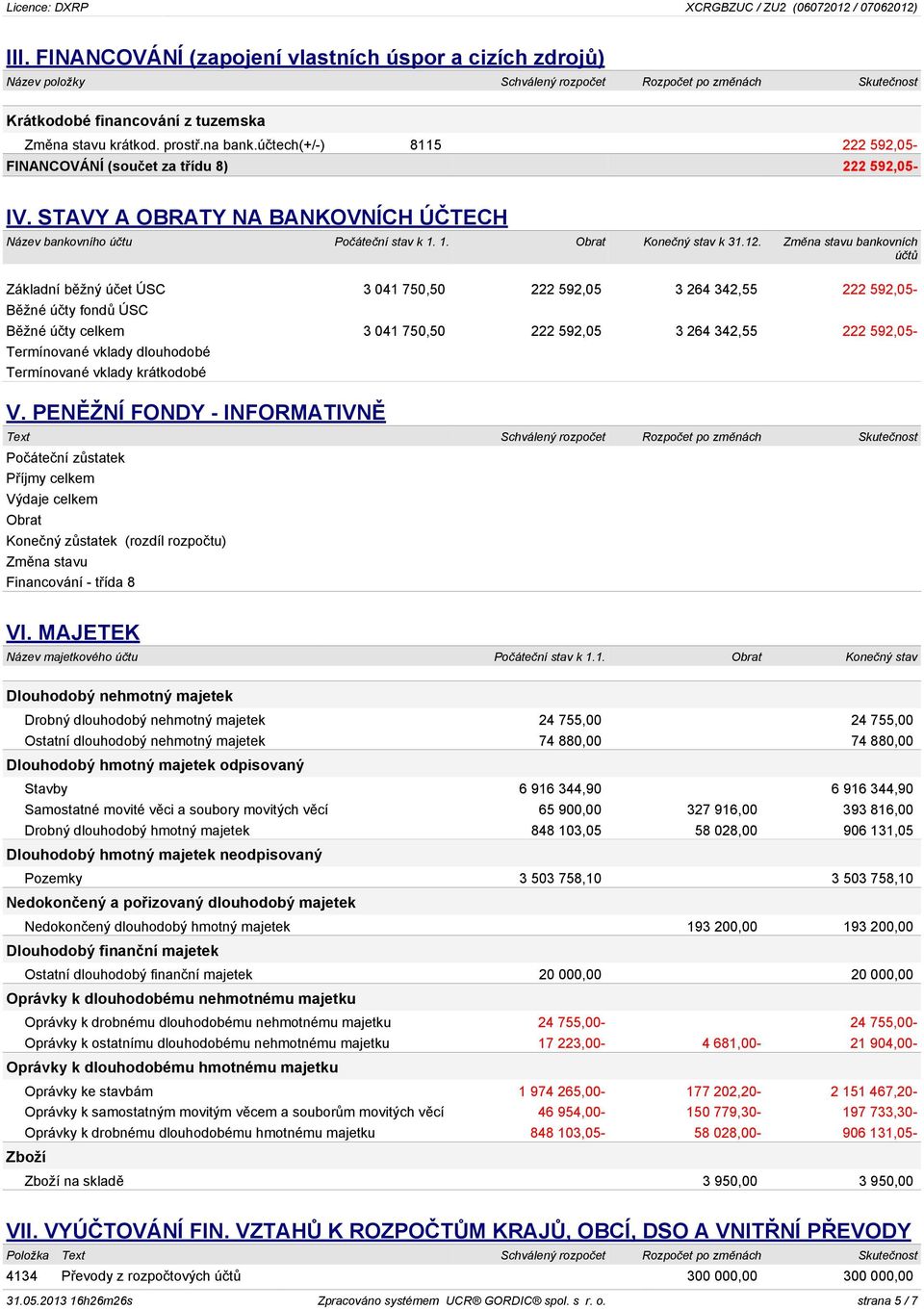Select the 'Dlouhodobý nehmotný majetek' group header

click(x=119, y=696)
